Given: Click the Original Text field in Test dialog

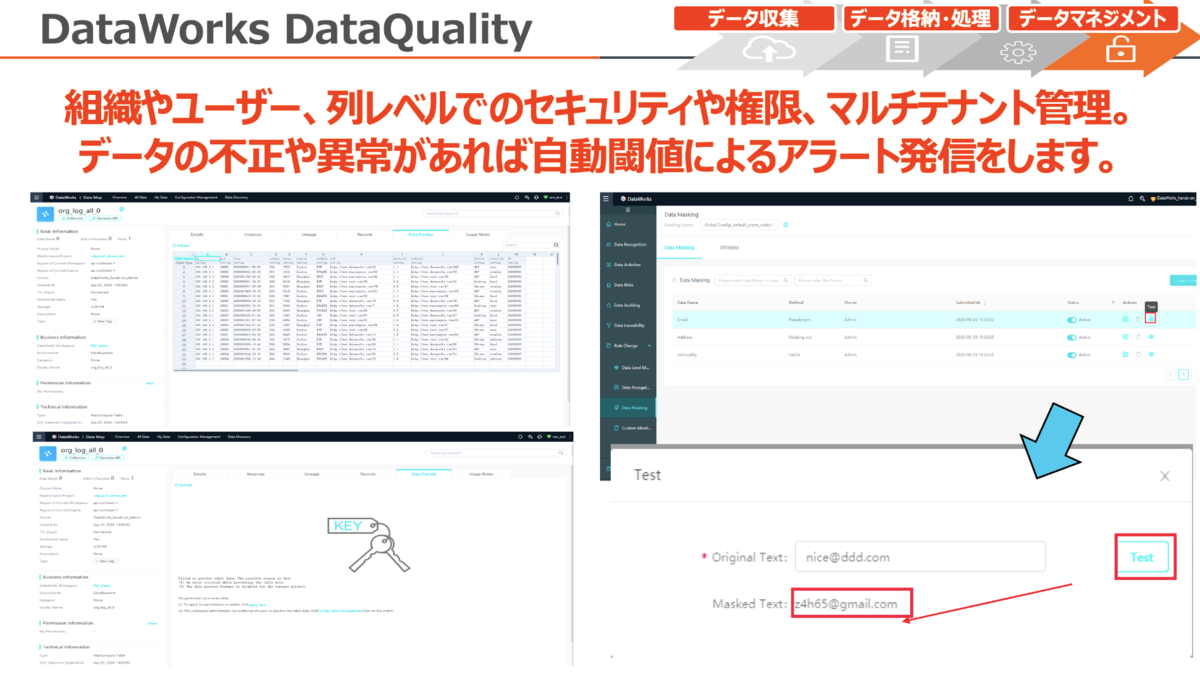Looking at the screenshot, I should [x=919, y=557].
